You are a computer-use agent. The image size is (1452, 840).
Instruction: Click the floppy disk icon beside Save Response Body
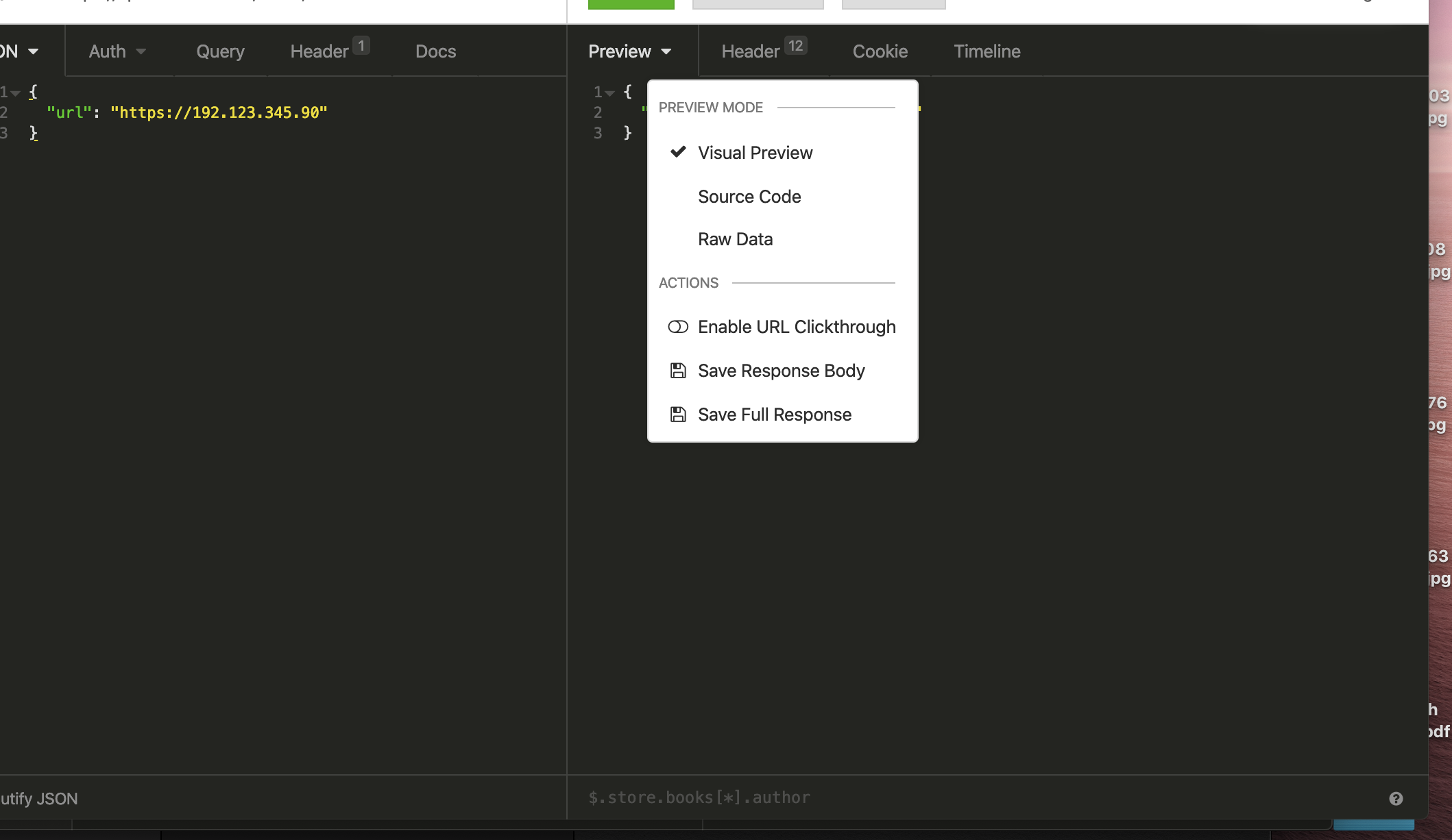678,370
